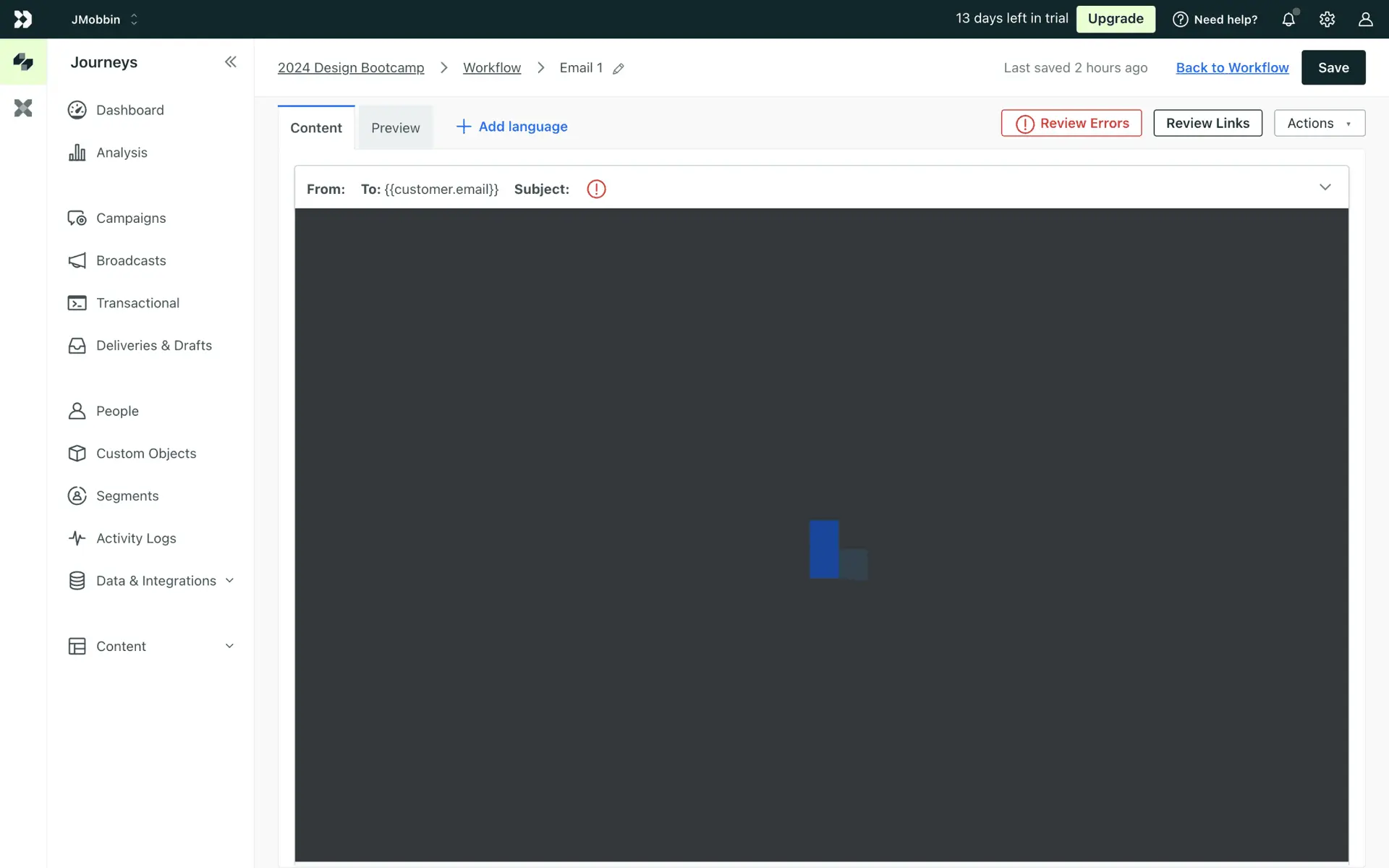1389x868 pixels.
Task: Open Activity Logs page
Action: tap(135, 538)
